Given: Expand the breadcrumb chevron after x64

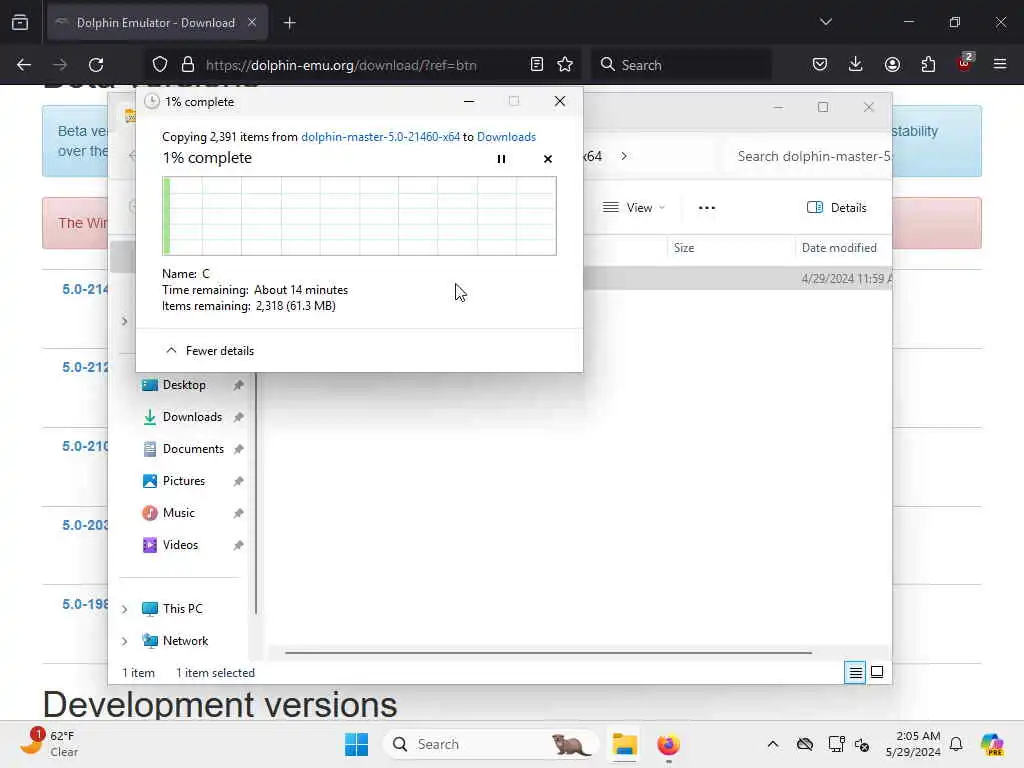Looking at the screenshot, I should click(624, 156).
